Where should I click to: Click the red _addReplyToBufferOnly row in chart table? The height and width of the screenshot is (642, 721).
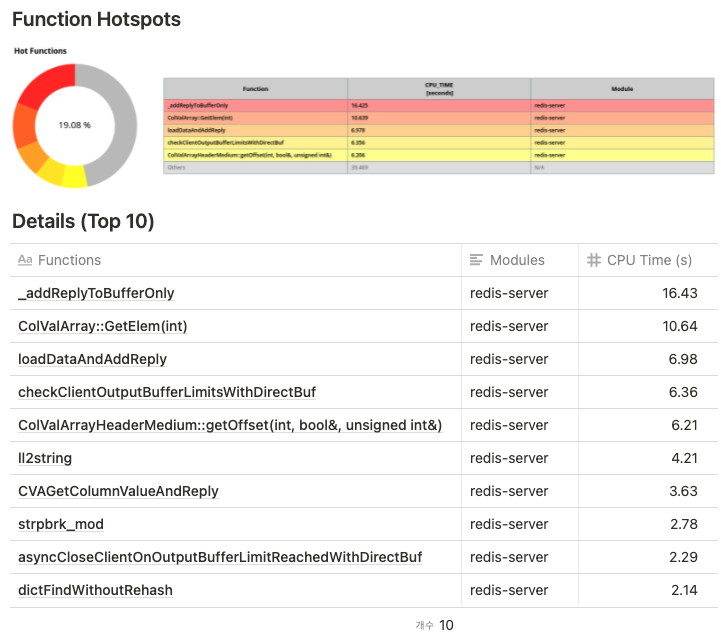click(439, 105)
